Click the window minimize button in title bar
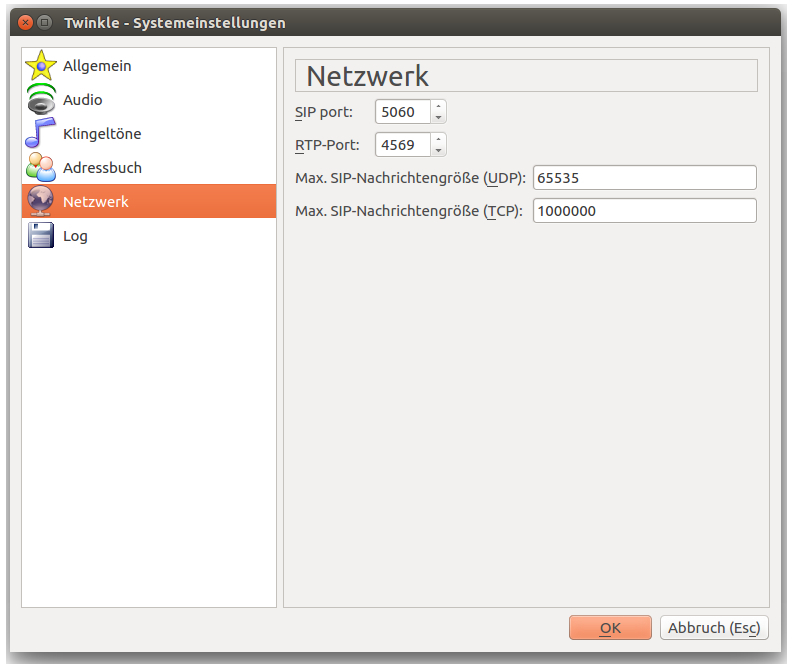 coord(45,22)
